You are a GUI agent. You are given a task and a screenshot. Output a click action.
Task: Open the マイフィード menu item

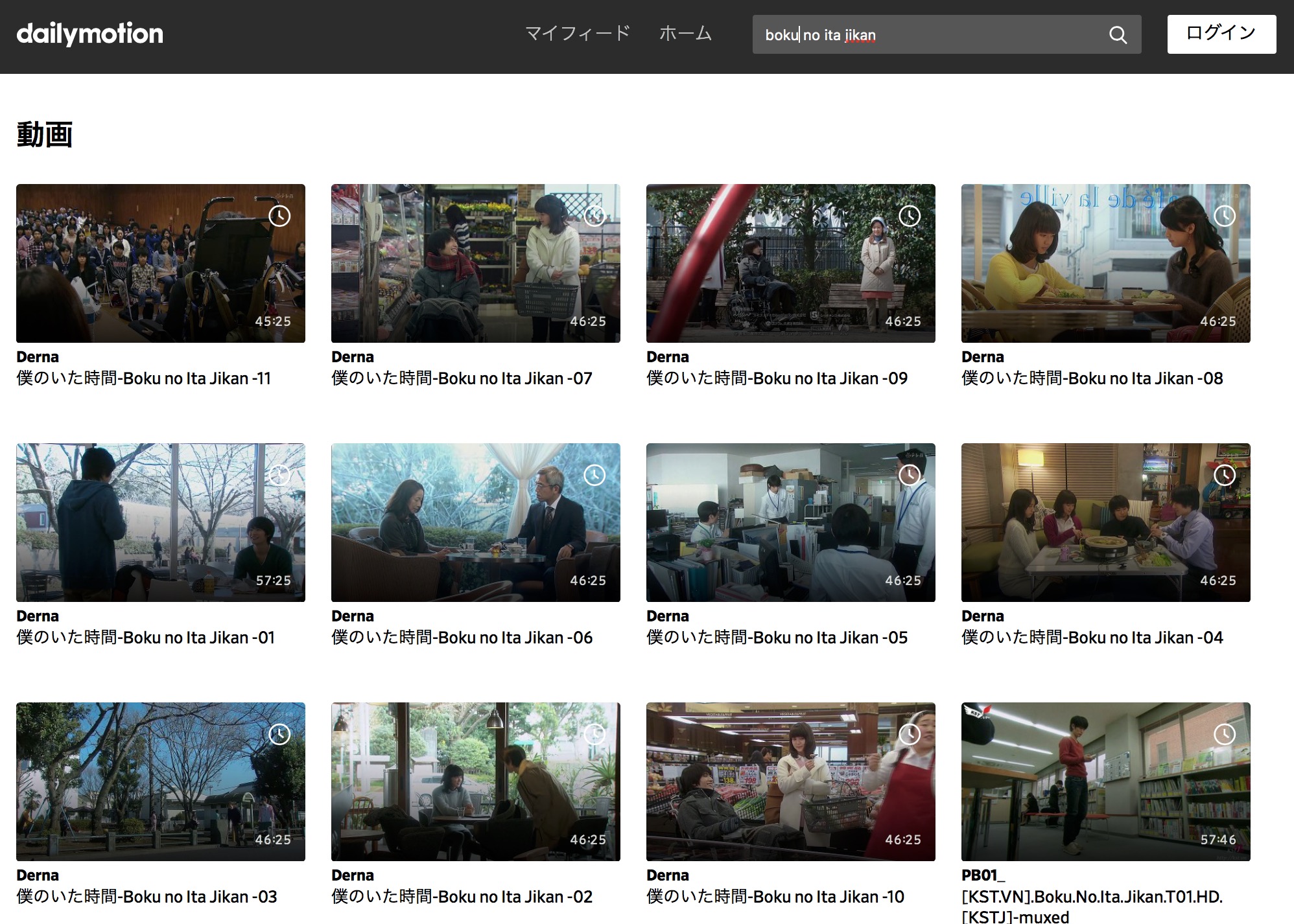pyautogui.click(x=578, y=34)
